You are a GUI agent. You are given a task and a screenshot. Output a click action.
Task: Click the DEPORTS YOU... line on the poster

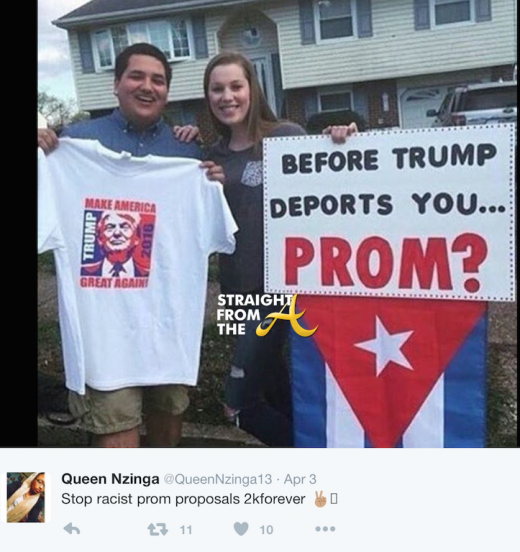[388, 204]
